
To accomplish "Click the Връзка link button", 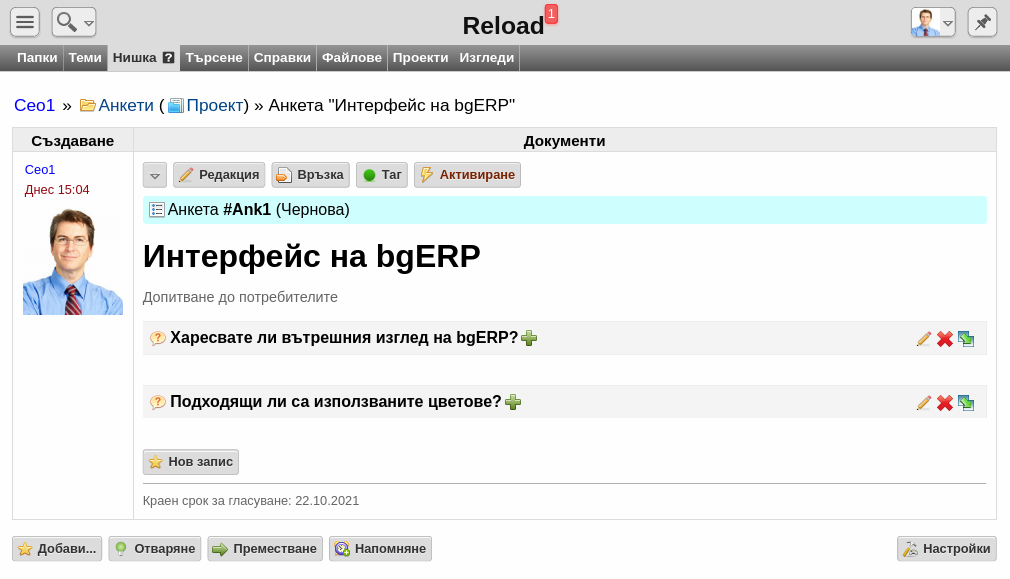I will (310, 175).
